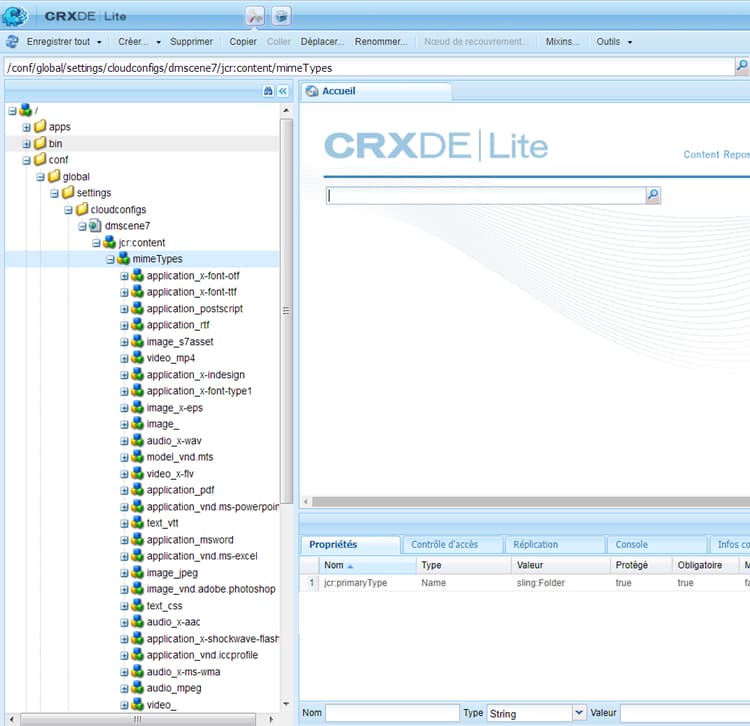Click the application_postscript node icon
This screenshot has height=726, width=750.
point(138,308)
